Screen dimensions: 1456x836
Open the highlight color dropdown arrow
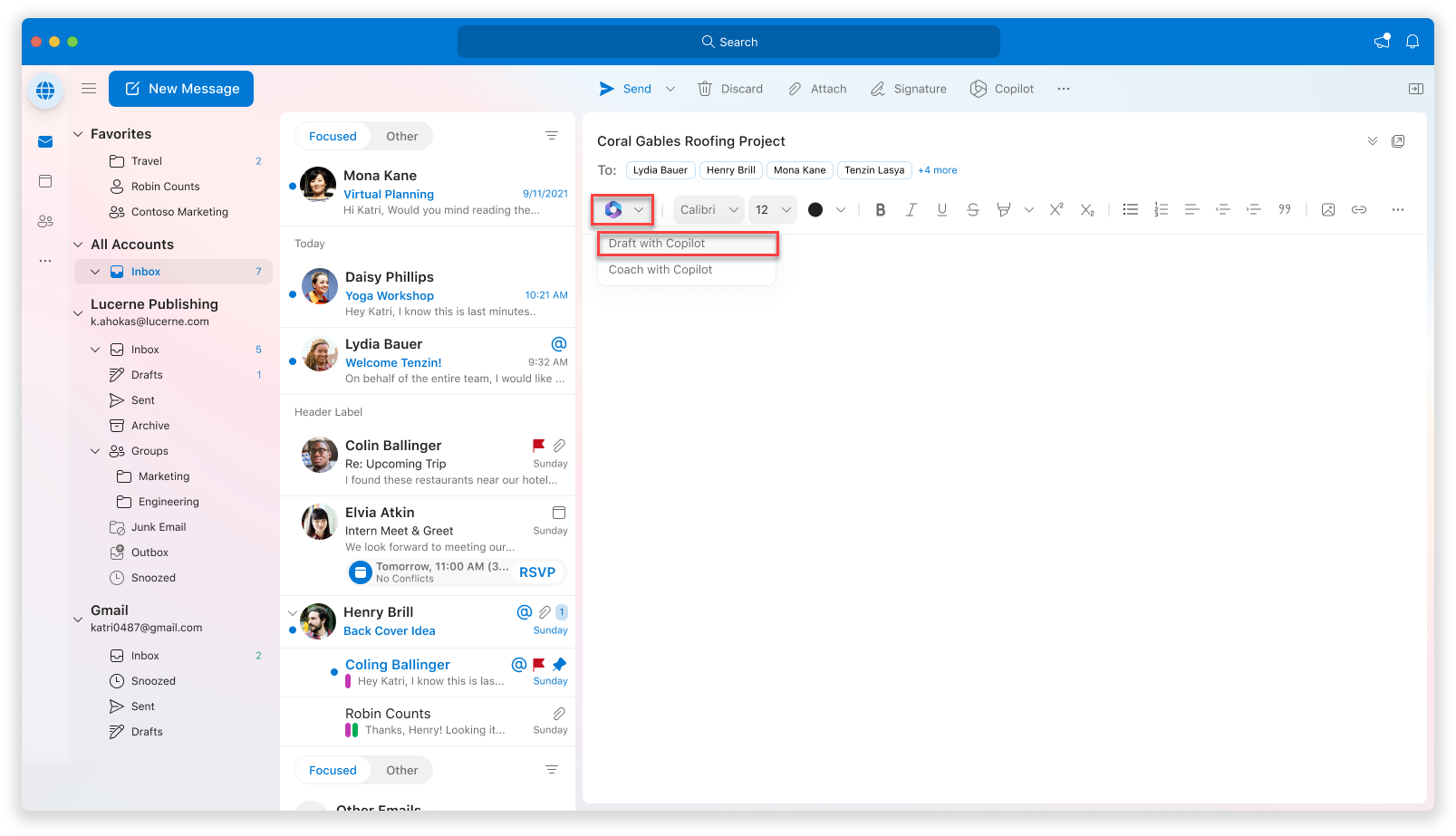1029,210
